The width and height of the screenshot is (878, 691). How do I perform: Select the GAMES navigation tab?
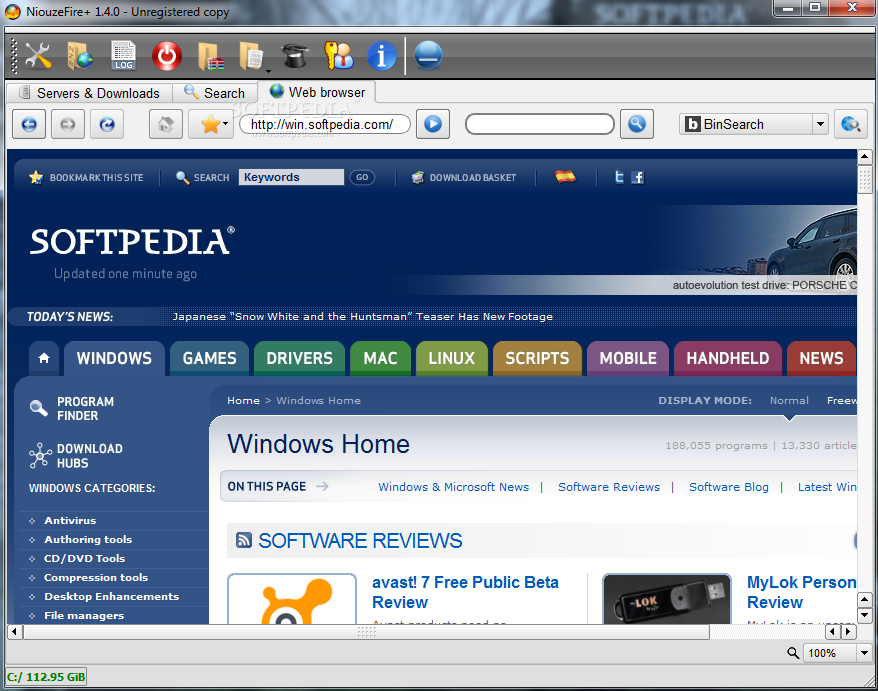click(209, 358)
